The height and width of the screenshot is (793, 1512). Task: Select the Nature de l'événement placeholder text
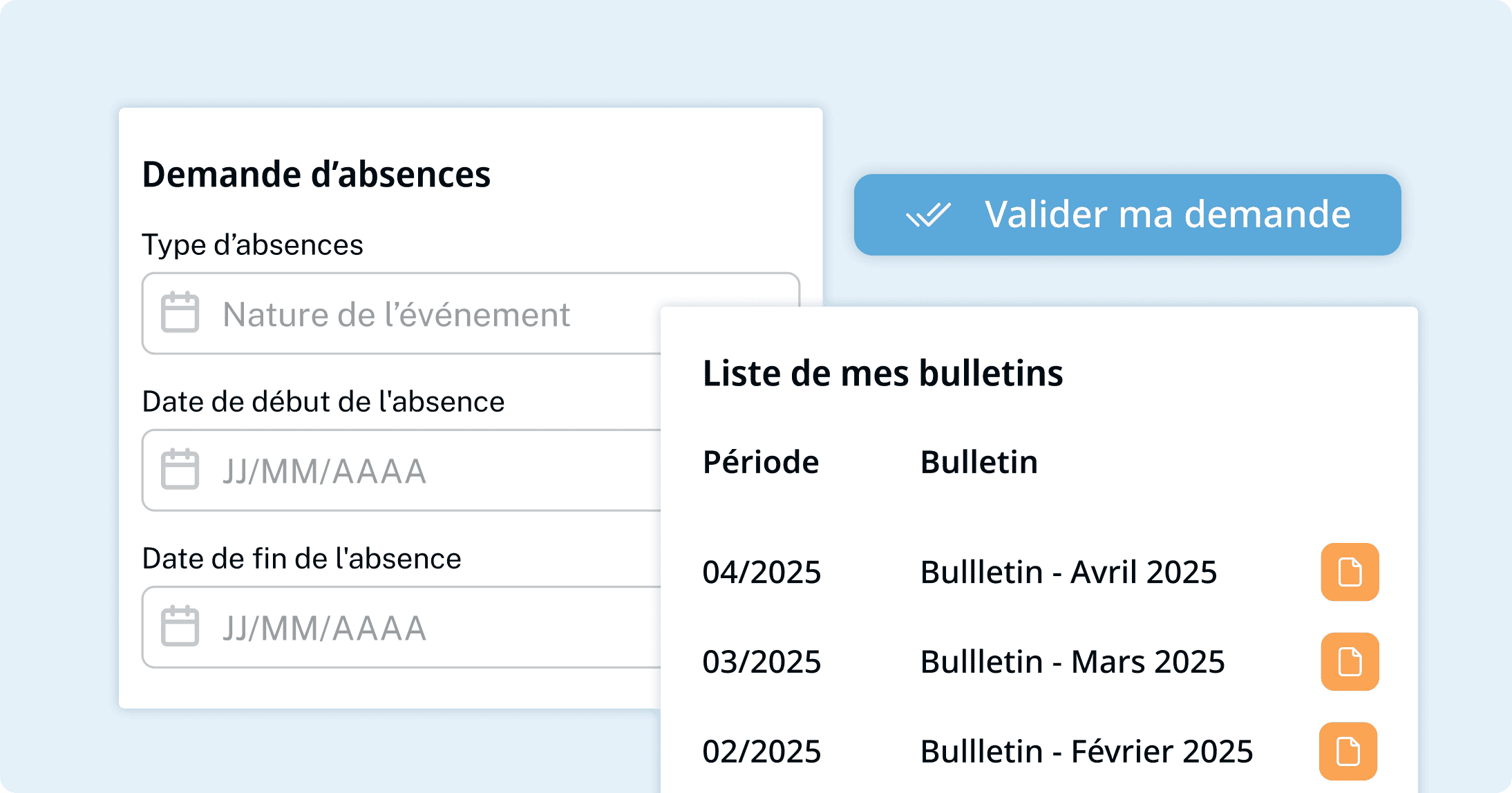pos(396,315)
